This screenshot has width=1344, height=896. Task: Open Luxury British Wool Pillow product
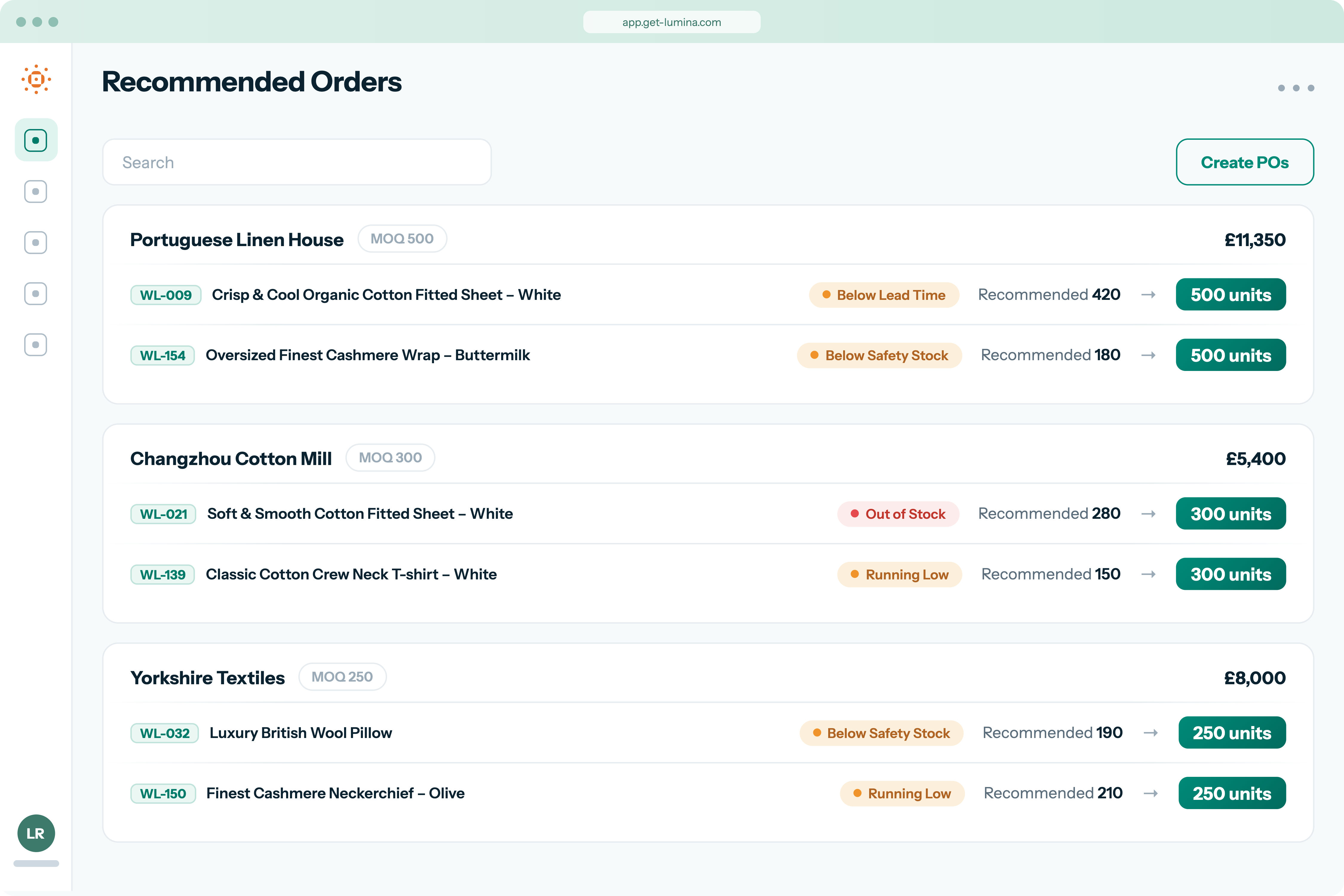coord(300,733)
